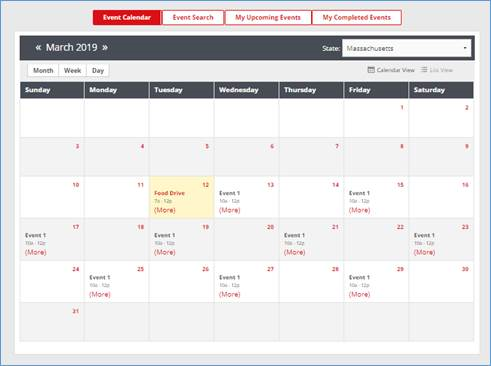This screenshot has width=491, height=366.
Task: Click (More) link on March 25
Action: [100, 294]
